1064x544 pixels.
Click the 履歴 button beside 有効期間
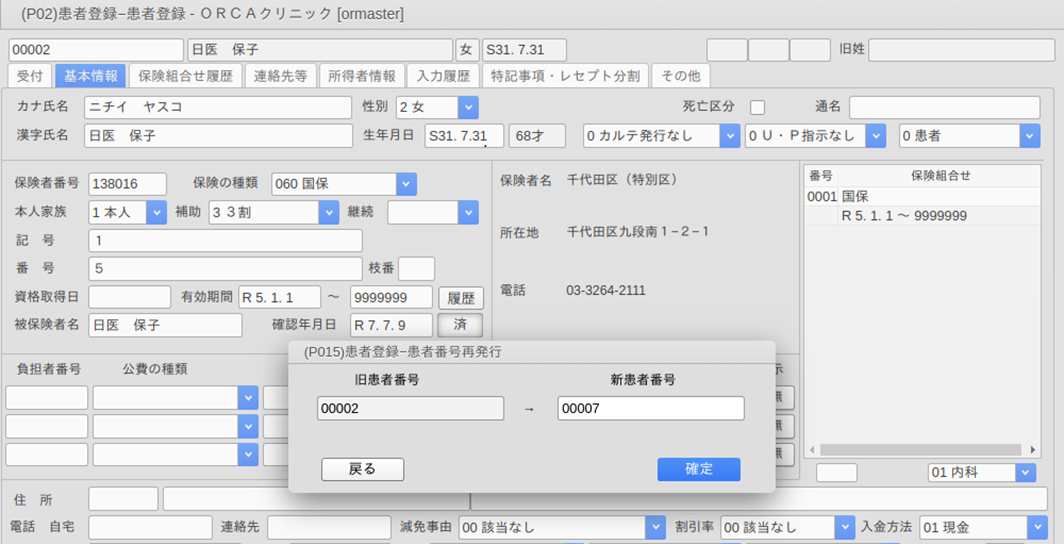tap(461, 298)
